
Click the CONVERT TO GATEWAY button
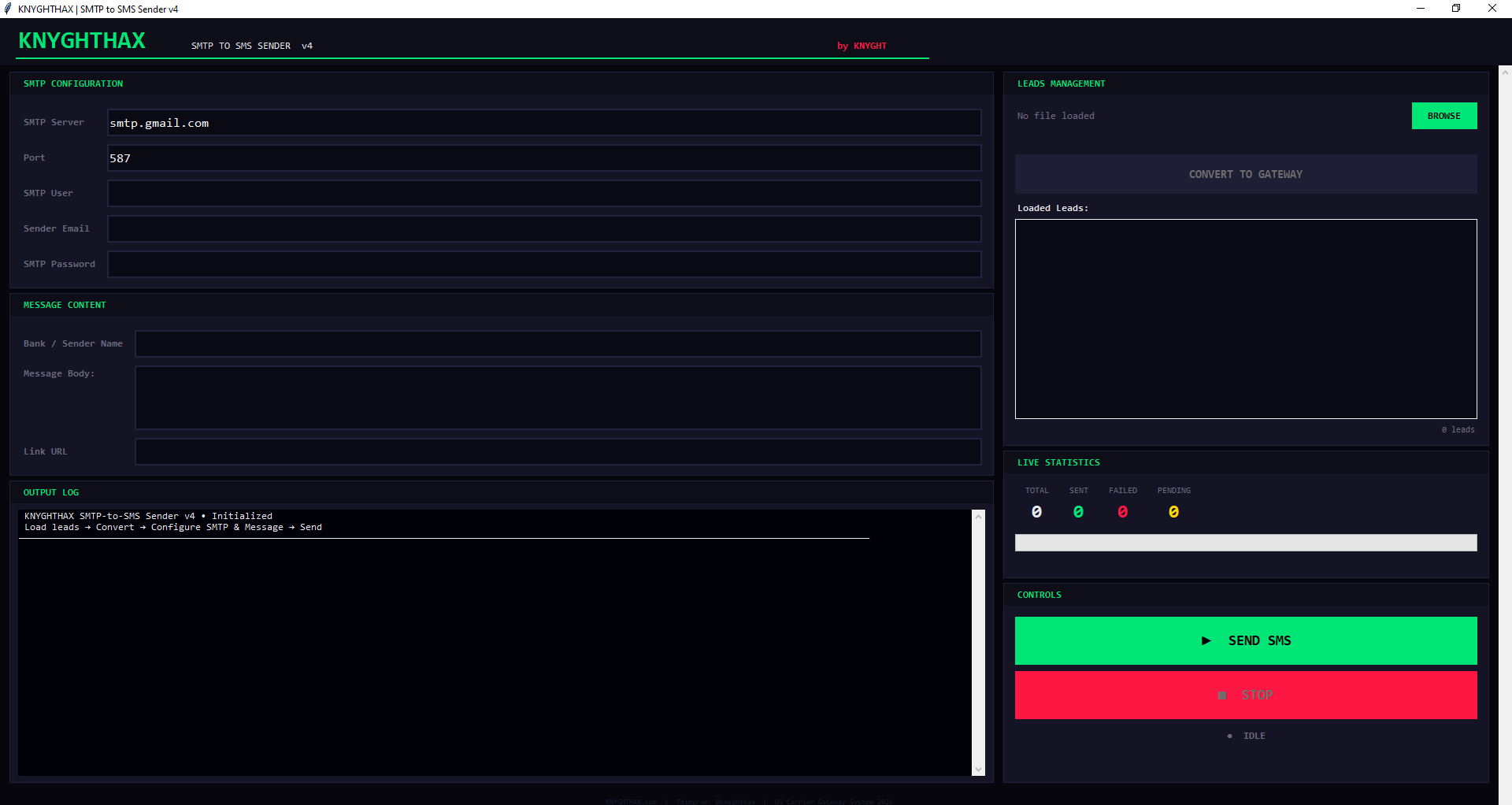1246,174
